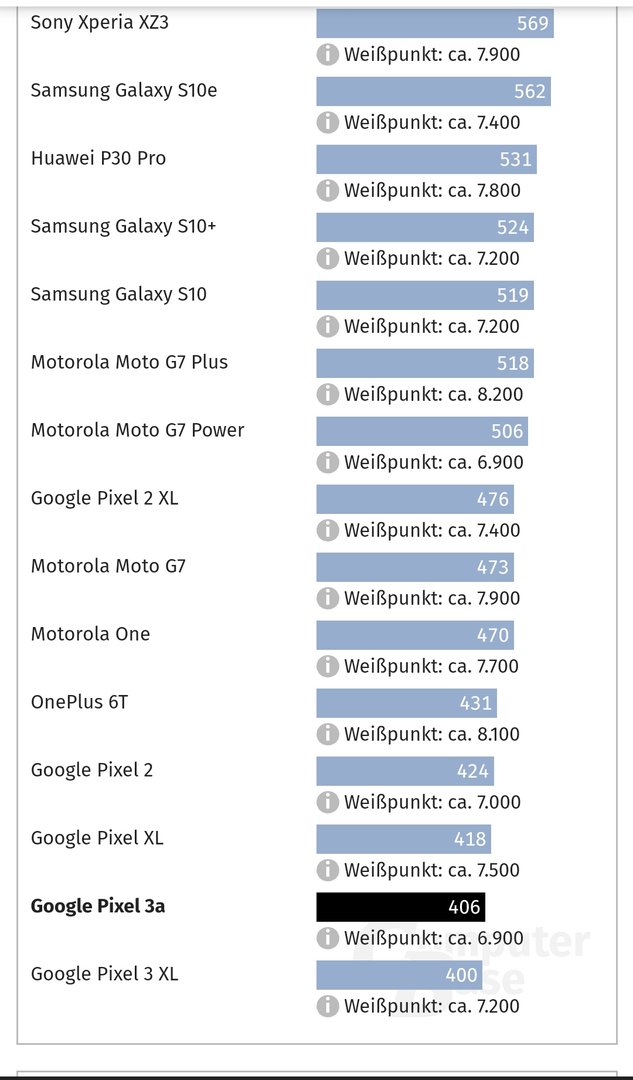Select the Google Pixel XL bar showing 418
Screen dimensions: 633x1080
404,839
